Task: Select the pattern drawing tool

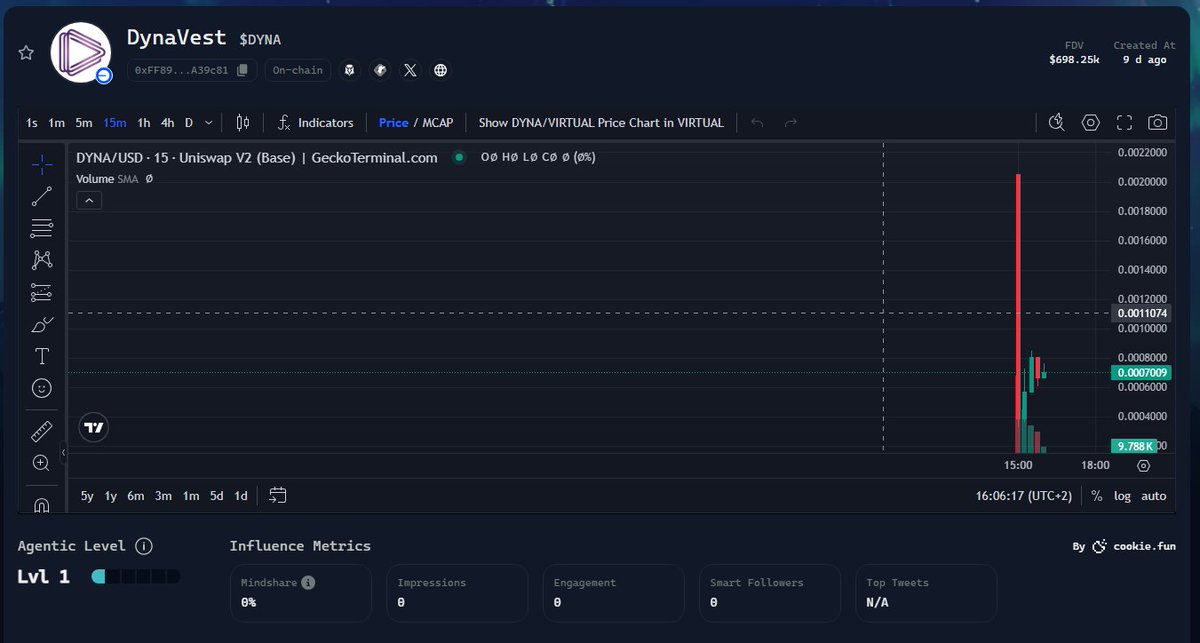Action: point(42,260)
